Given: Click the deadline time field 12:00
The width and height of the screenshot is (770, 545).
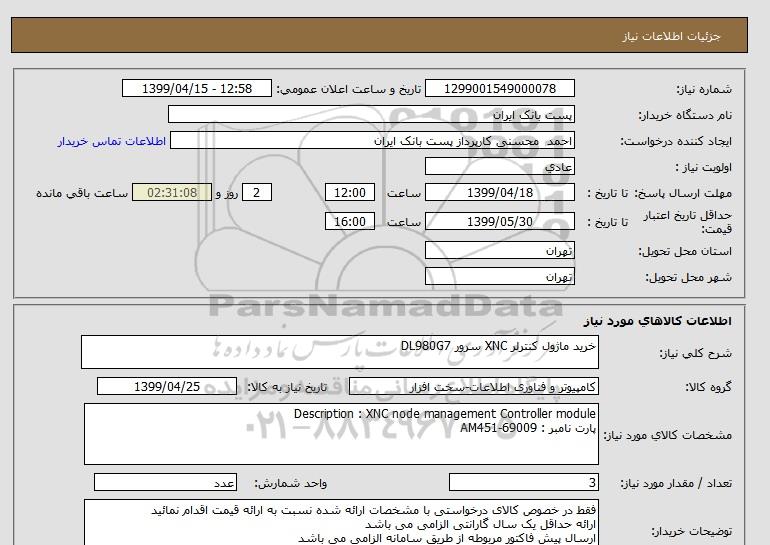Looking at the screenshot, I should 350,192.
